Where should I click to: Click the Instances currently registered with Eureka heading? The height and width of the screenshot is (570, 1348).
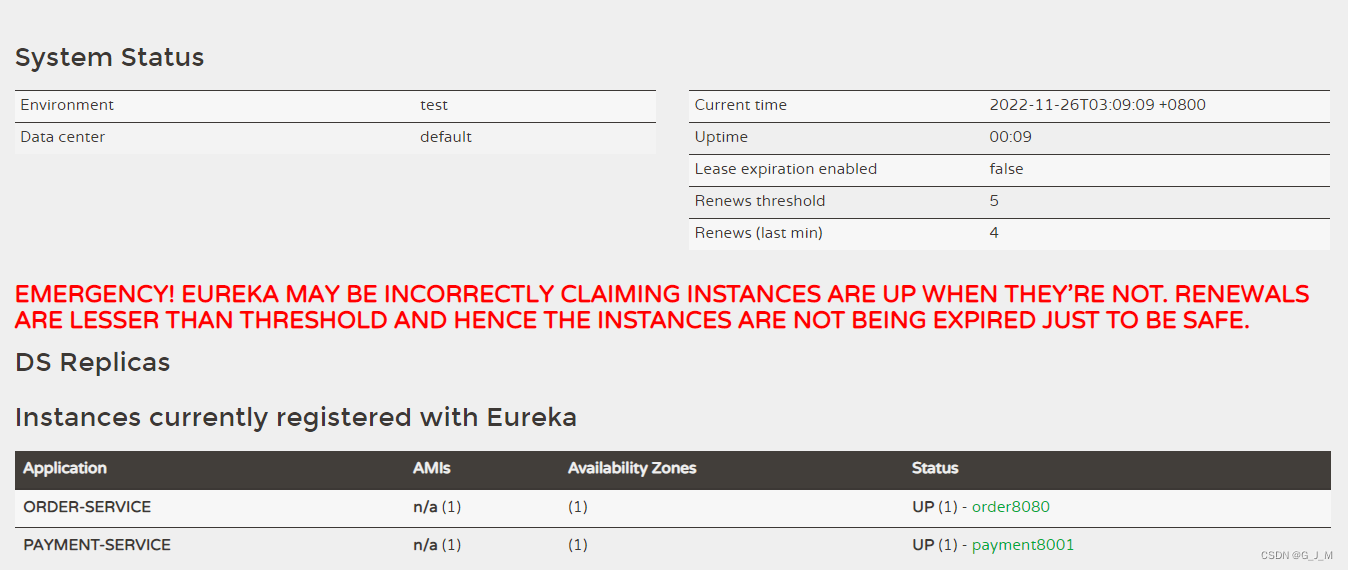click(296, 417)
